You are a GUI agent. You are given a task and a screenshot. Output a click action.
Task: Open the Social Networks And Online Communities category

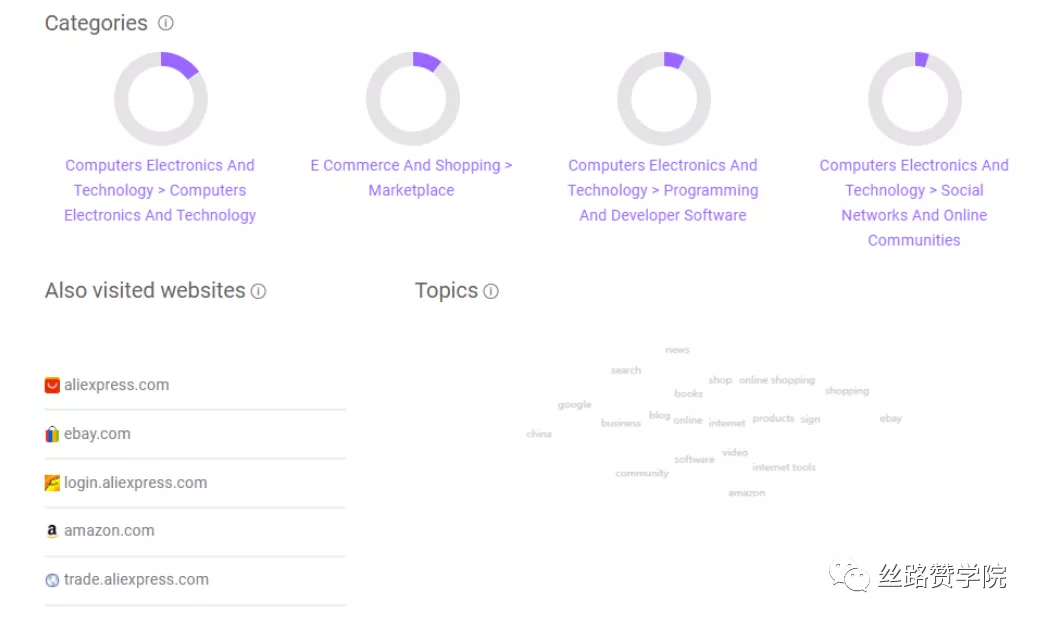(x=914, y=202)
